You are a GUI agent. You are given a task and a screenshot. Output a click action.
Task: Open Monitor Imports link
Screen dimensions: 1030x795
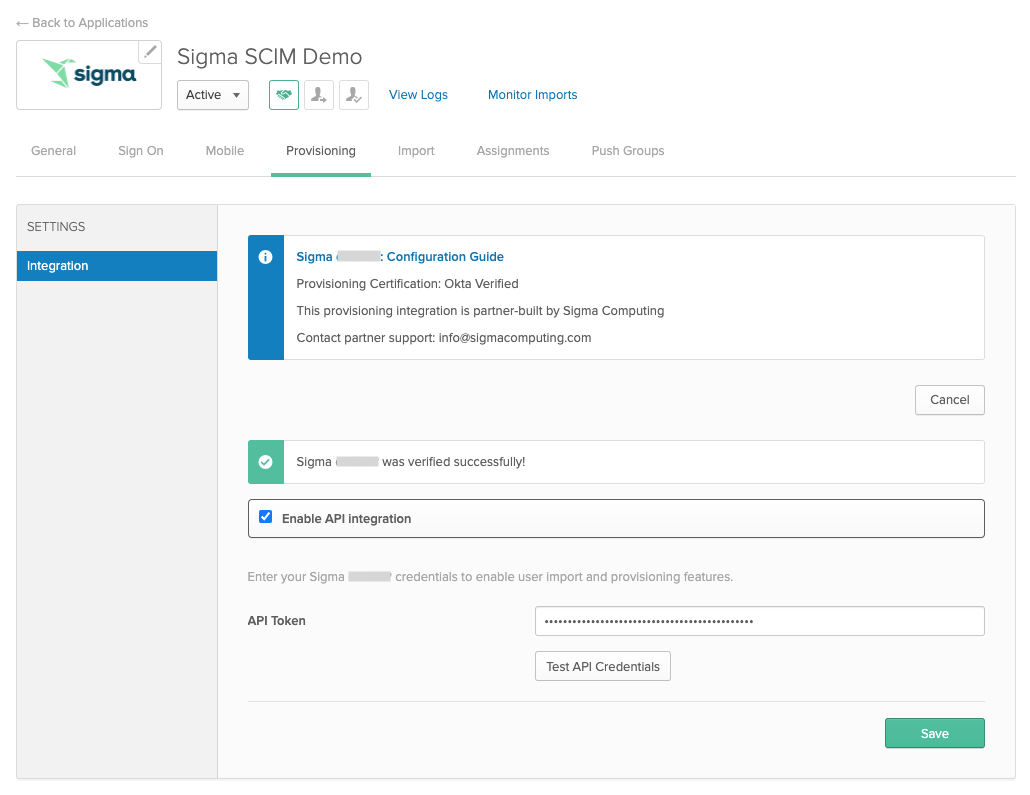click(x=532, y=95)
